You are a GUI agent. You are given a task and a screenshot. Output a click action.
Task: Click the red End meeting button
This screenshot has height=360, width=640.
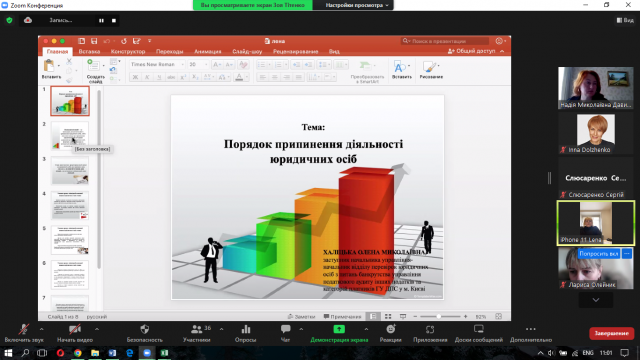tap(611, 333)
